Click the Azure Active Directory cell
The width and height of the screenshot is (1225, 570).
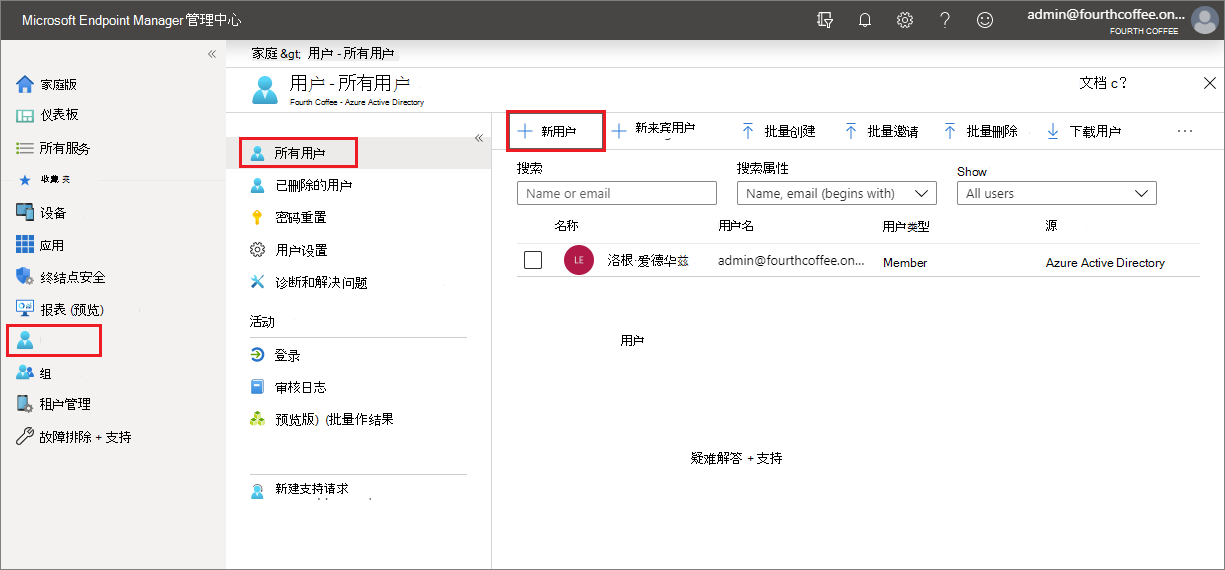pyautogui.click(x=1105, y=262)
